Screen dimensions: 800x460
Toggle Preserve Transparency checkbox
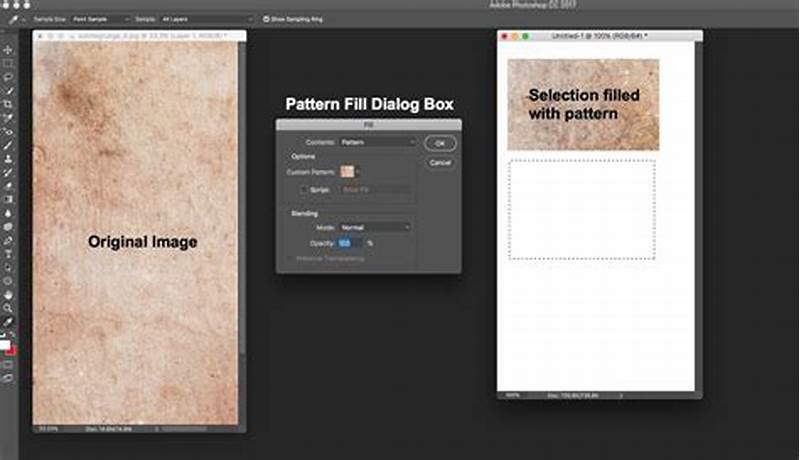[290, 259]
